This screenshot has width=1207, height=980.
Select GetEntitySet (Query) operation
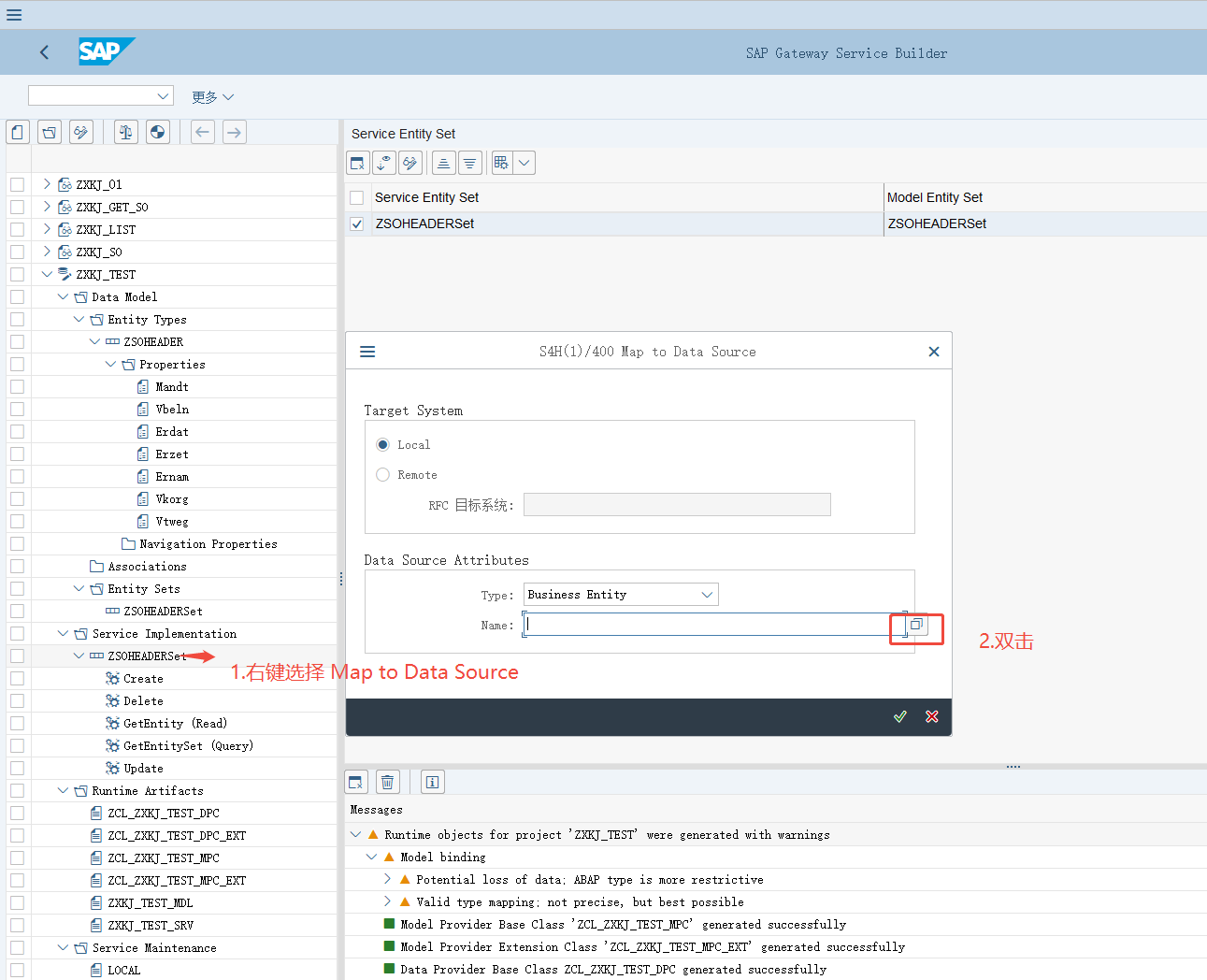point(188,746)
